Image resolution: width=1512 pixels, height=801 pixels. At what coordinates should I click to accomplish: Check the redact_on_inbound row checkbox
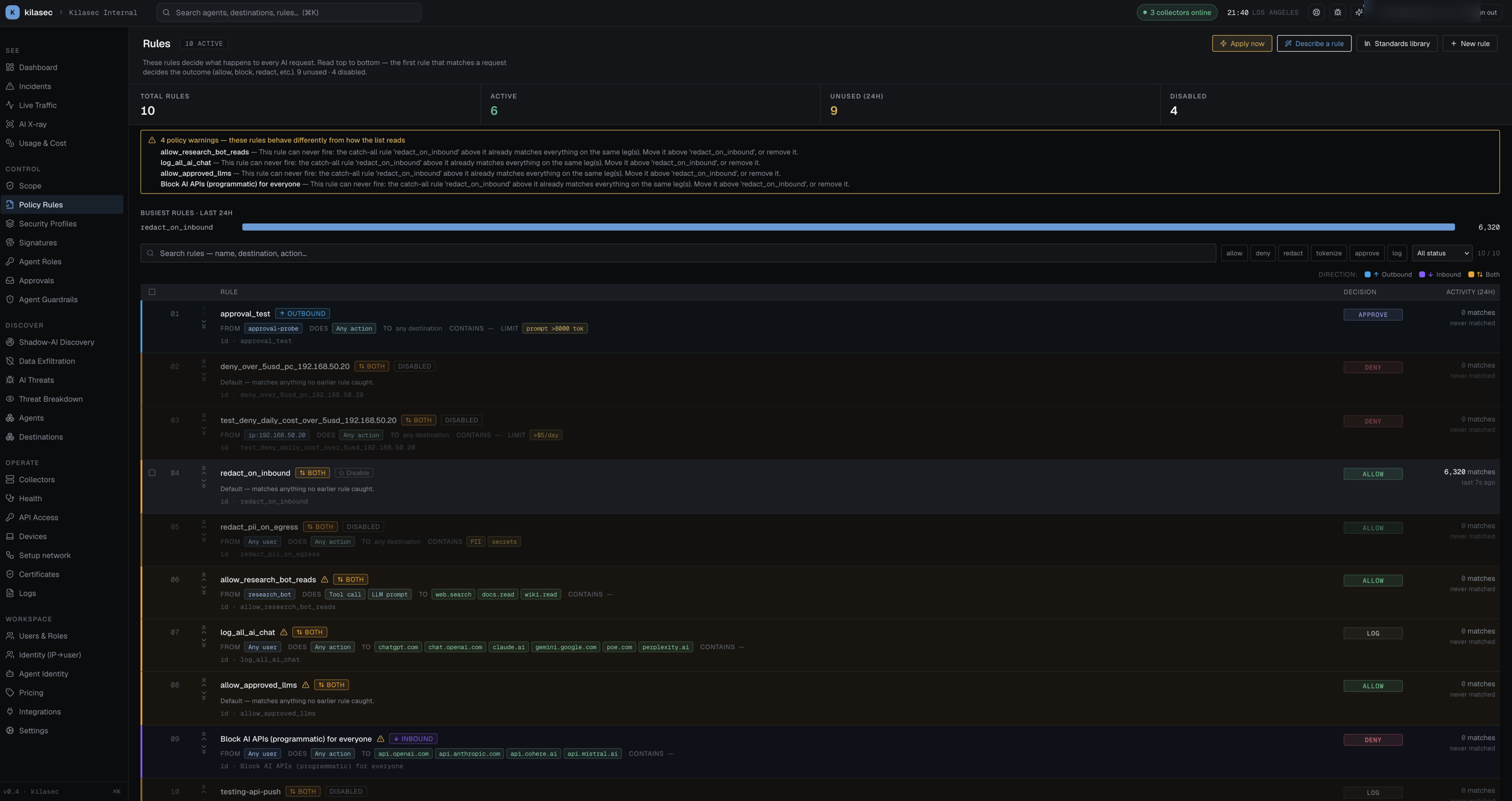point(152,473)
